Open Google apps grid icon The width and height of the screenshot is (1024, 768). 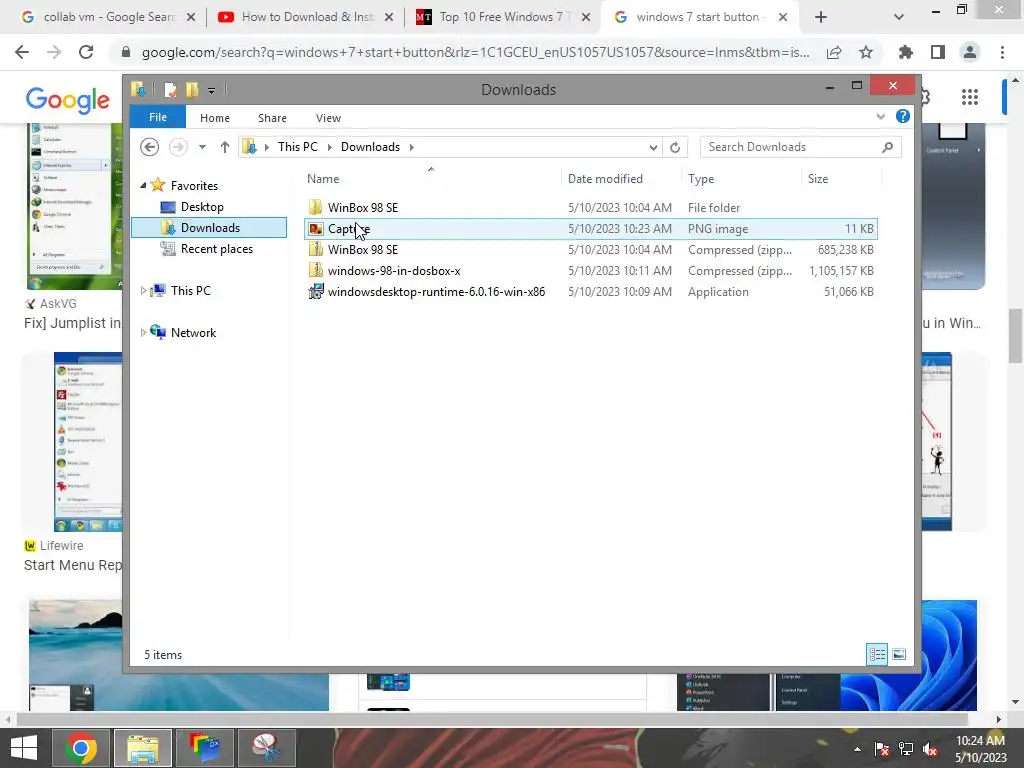pyautogui.click(x=970, y=97)
